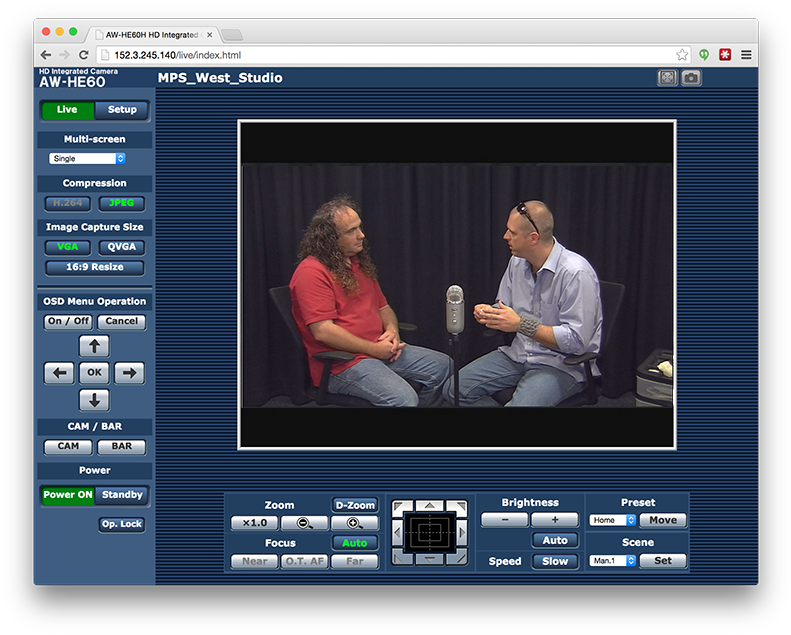Click the address bar URL field
The height and width of the screenshot is (635, 791).
pos(393,55)
